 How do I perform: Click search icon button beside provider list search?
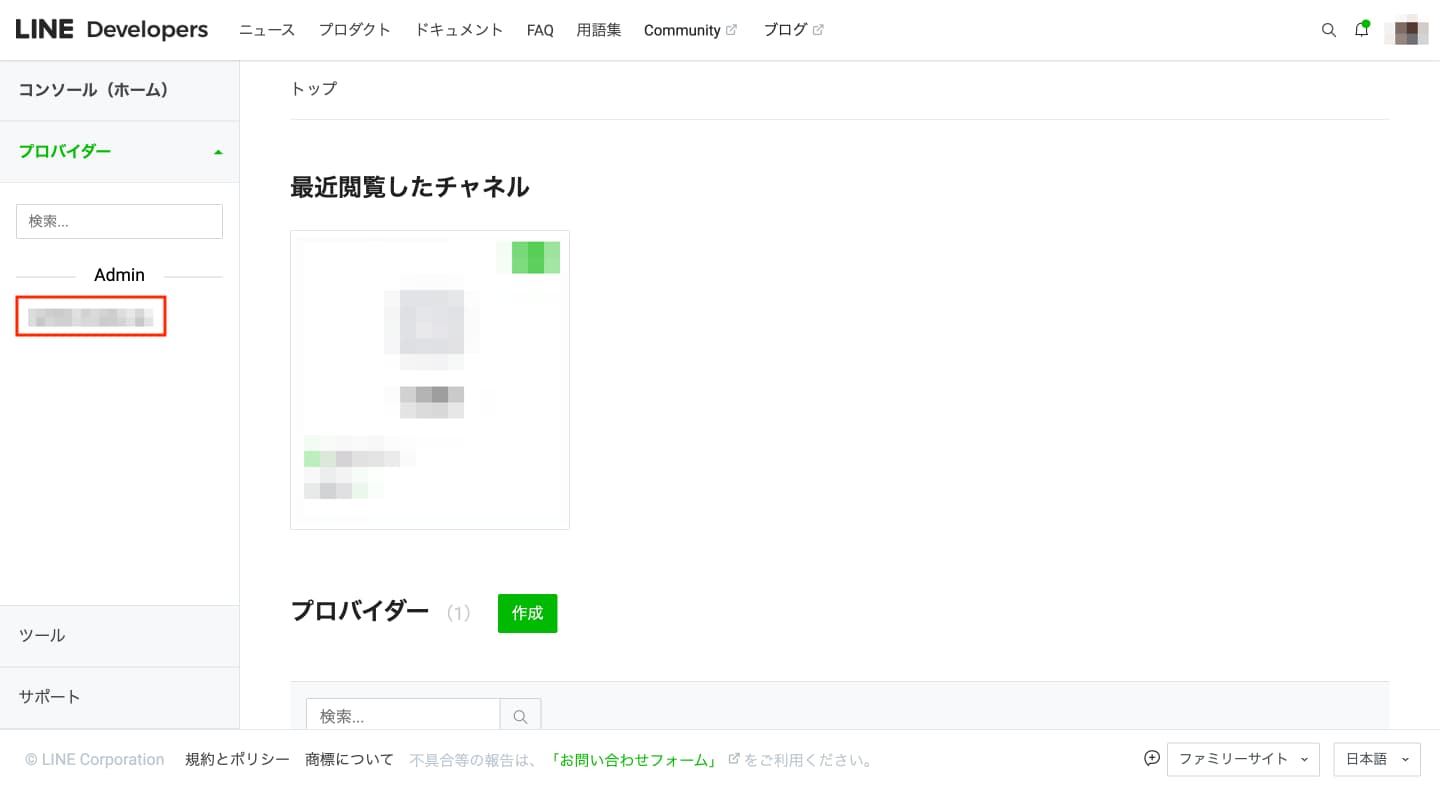click(520, 716)
